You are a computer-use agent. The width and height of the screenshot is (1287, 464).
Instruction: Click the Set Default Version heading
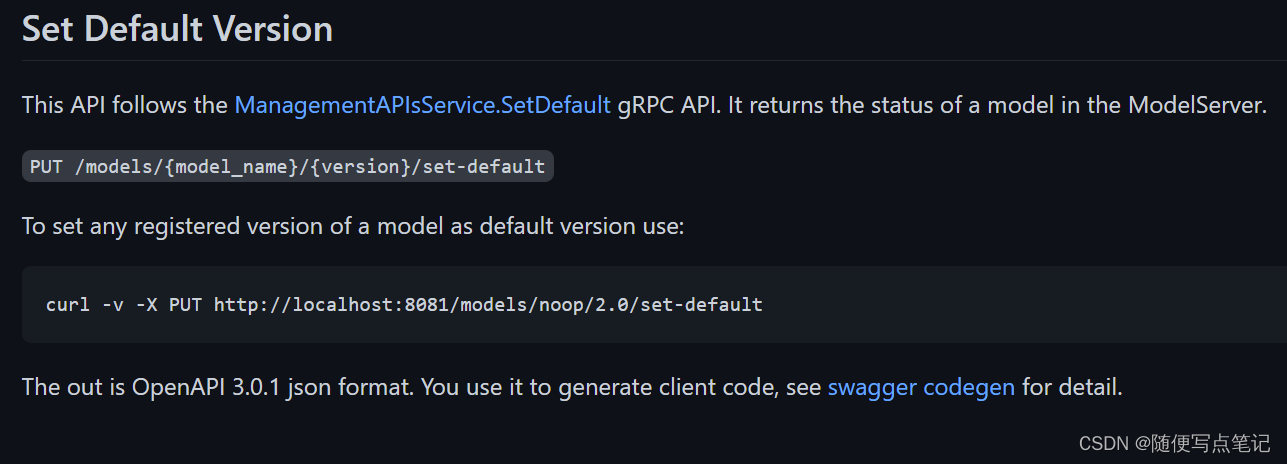tap(177, 28)
